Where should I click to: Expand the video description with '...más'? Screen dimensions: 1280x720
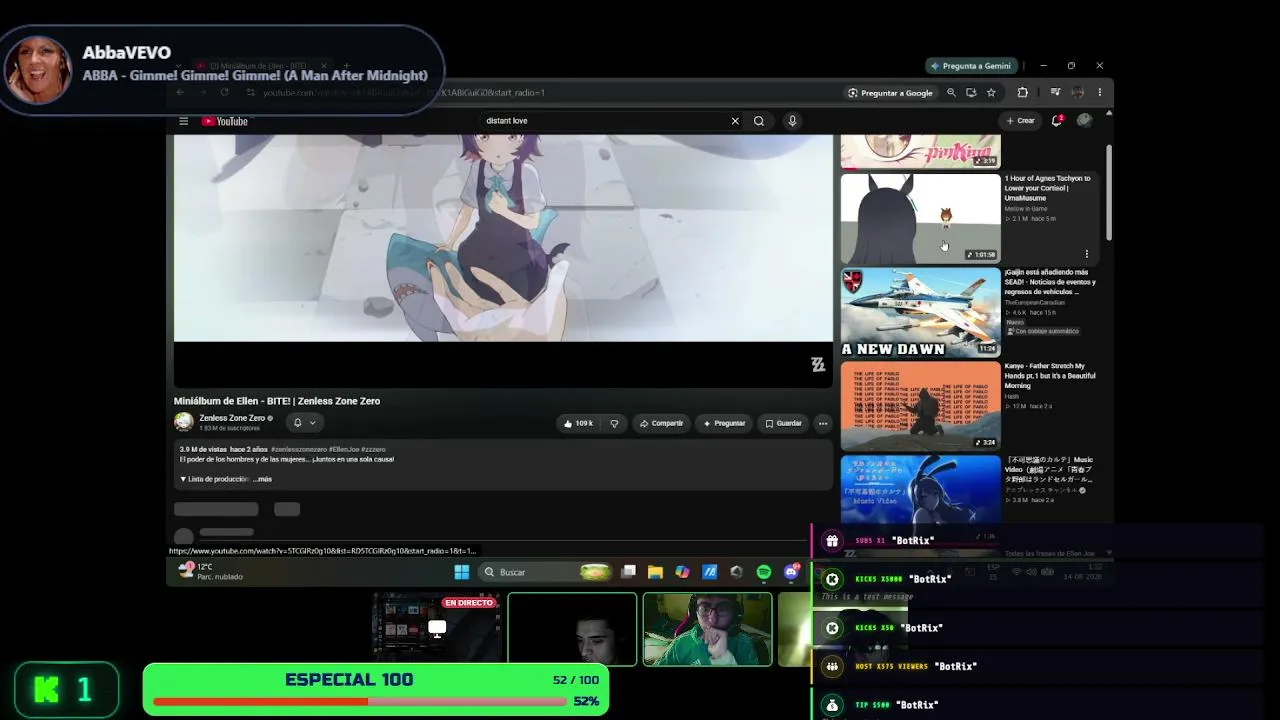[x=262, y=479]
